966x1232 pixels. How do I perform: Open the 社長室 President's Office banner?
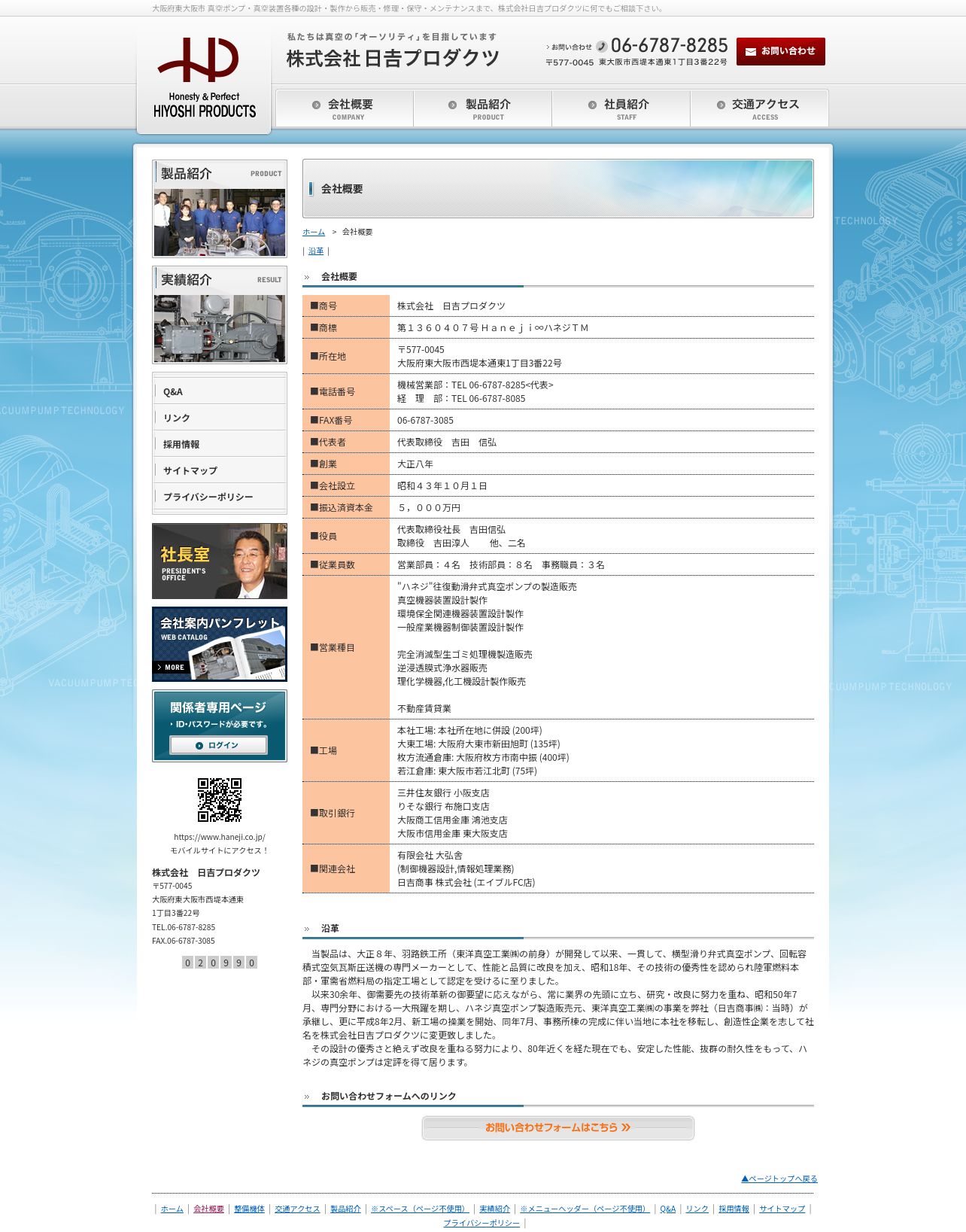220,561
